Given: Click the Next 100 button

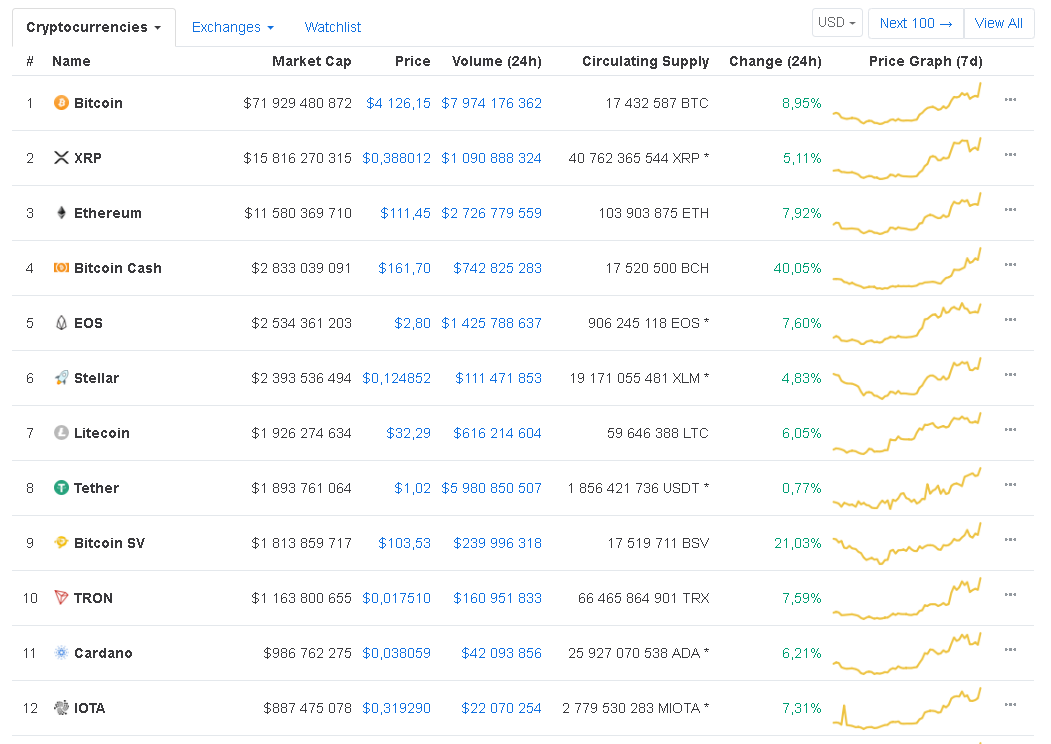Looking at the screenshot, I should click(915, 23).
